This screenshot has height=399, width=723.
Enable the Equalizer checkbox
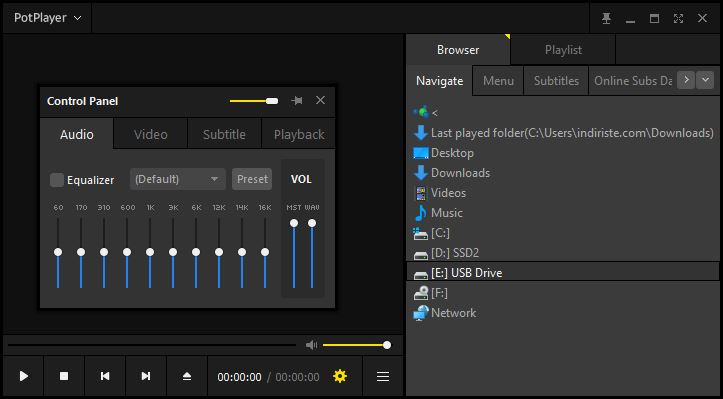57,180
